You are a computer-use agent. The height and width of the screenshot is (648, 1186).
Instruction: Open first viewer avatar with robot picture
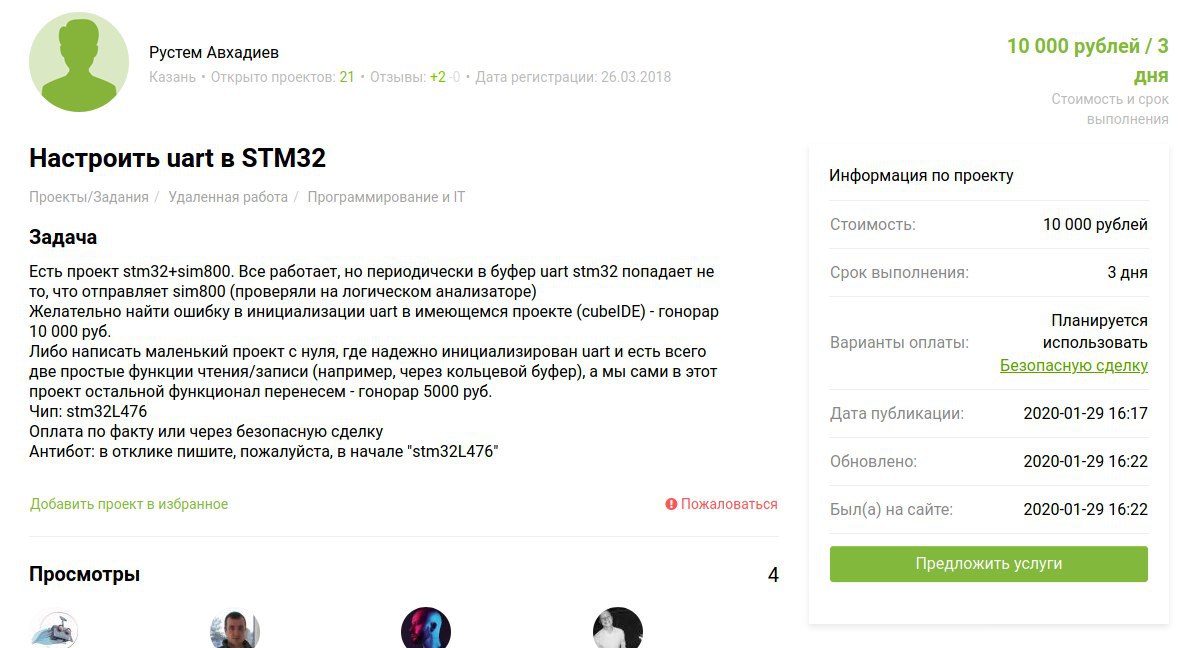54,630
